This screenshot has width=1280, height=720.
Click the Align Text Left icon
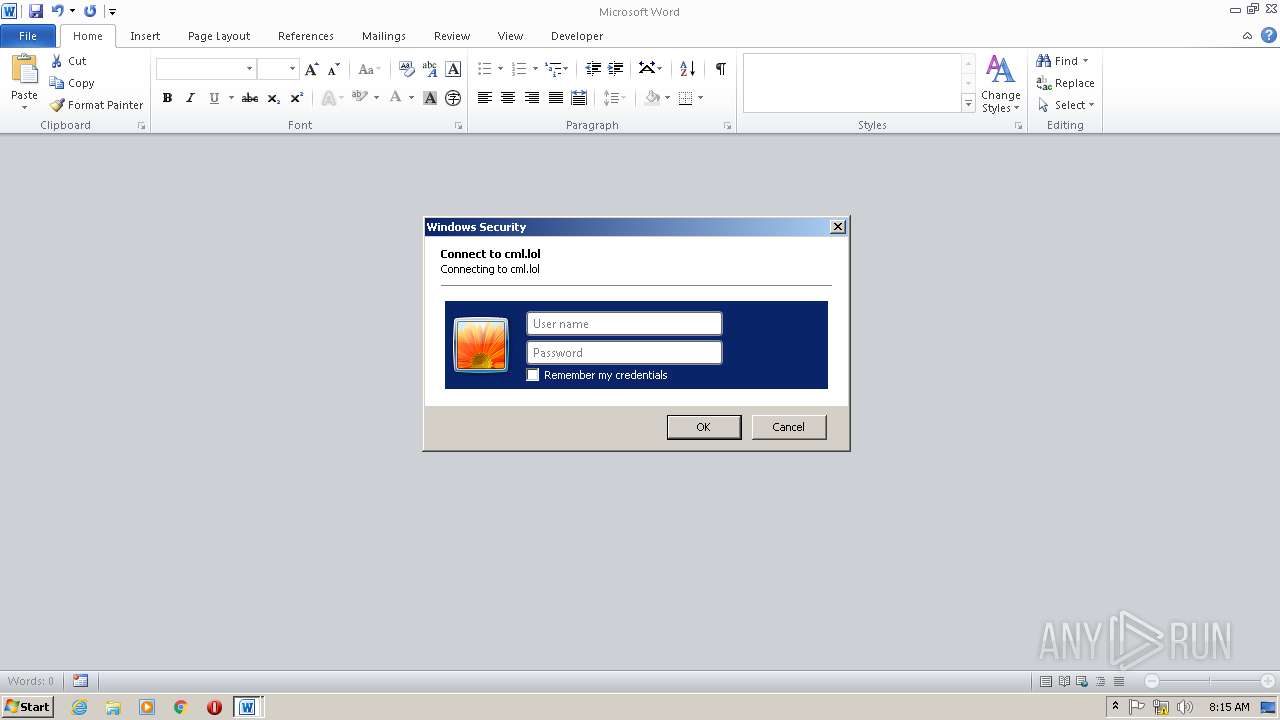click(x=485, y=98)
